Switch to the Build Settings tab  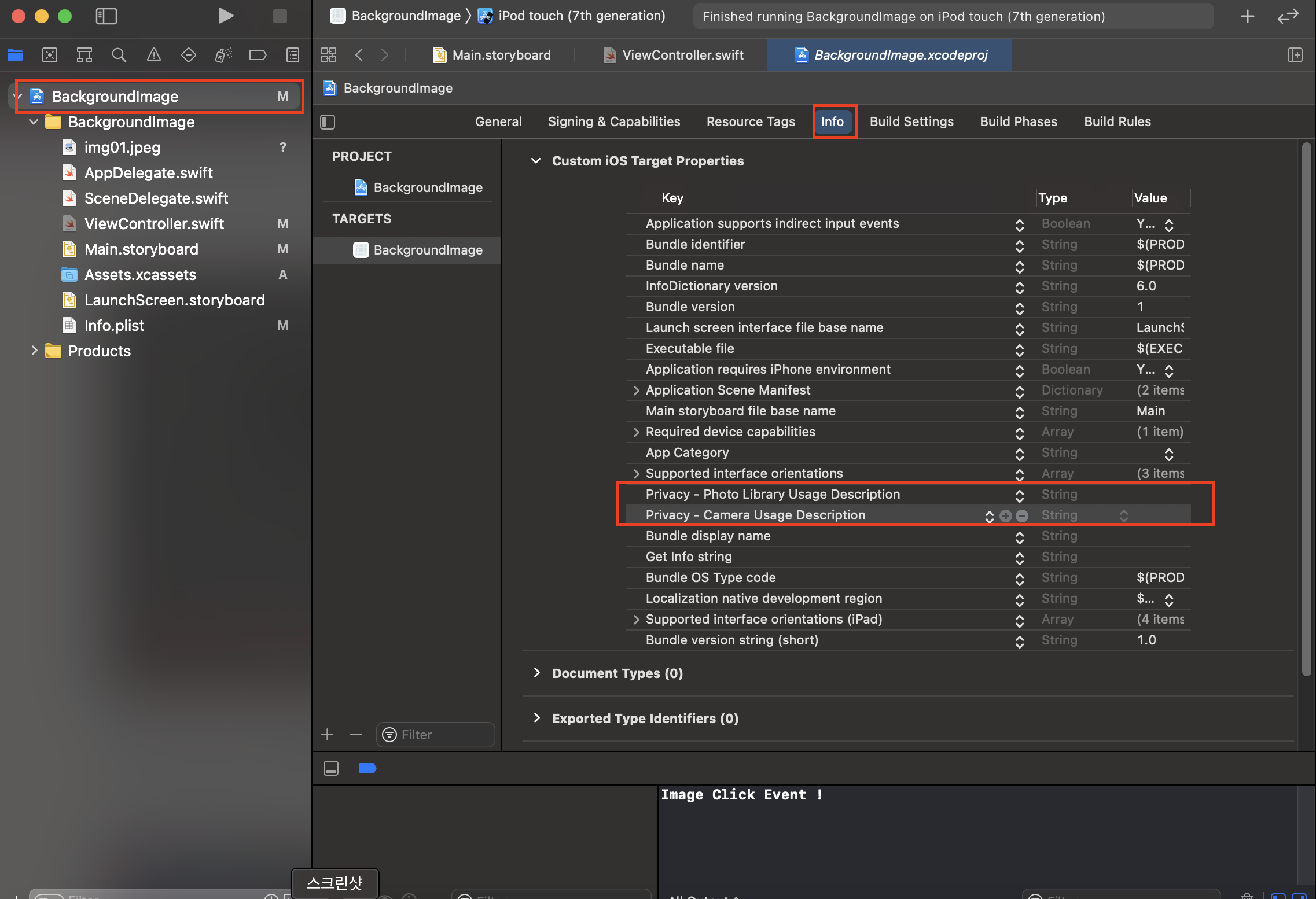(x=911, y=121)
